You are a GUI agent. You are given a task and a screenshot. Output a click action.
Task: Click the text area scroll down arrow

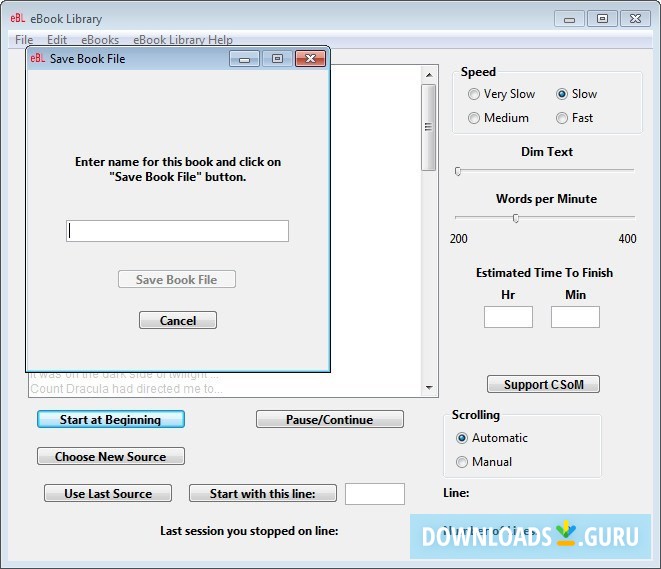click(429, 387)
